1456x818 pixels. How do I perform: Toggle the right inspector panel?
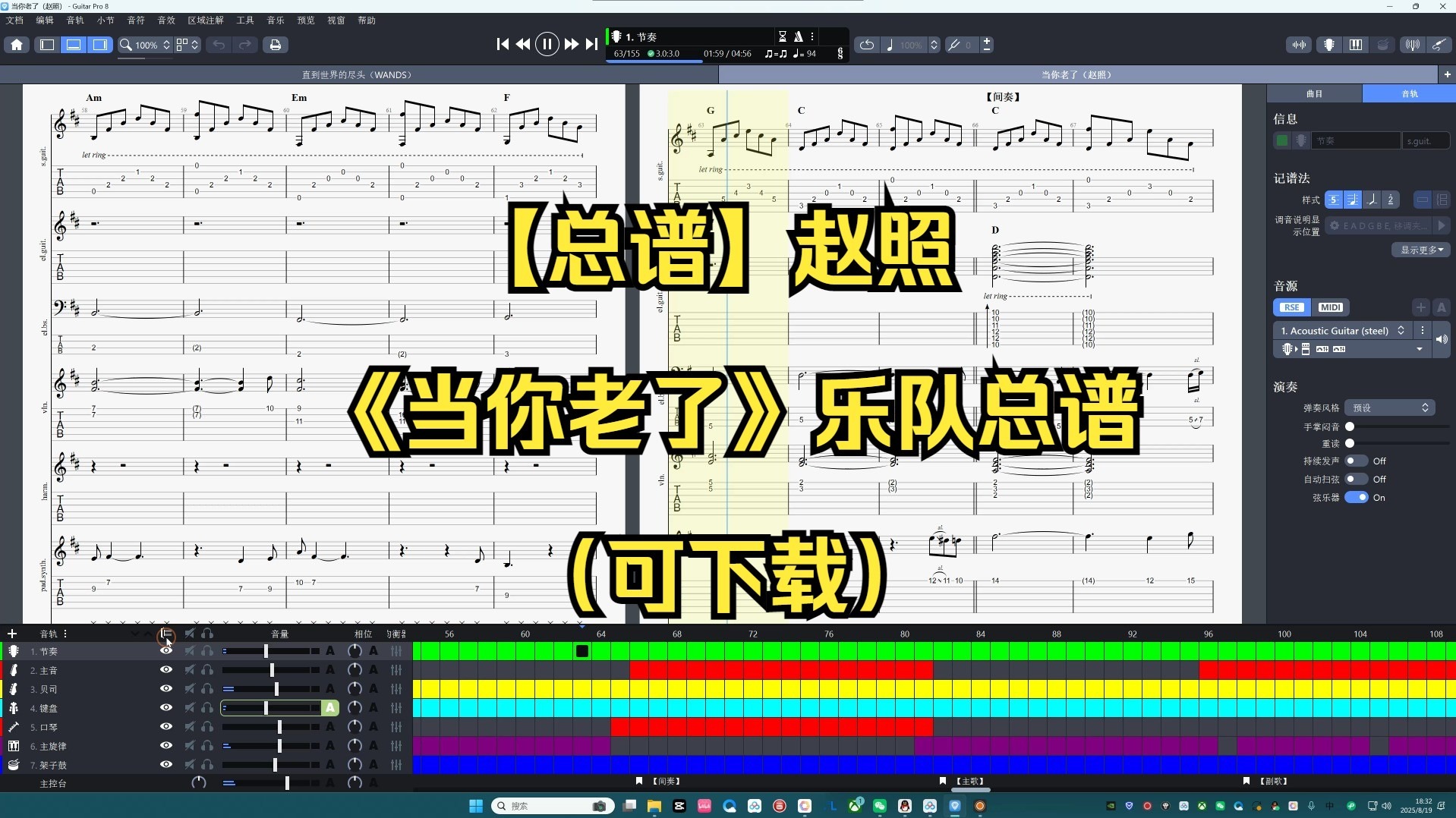100,45
